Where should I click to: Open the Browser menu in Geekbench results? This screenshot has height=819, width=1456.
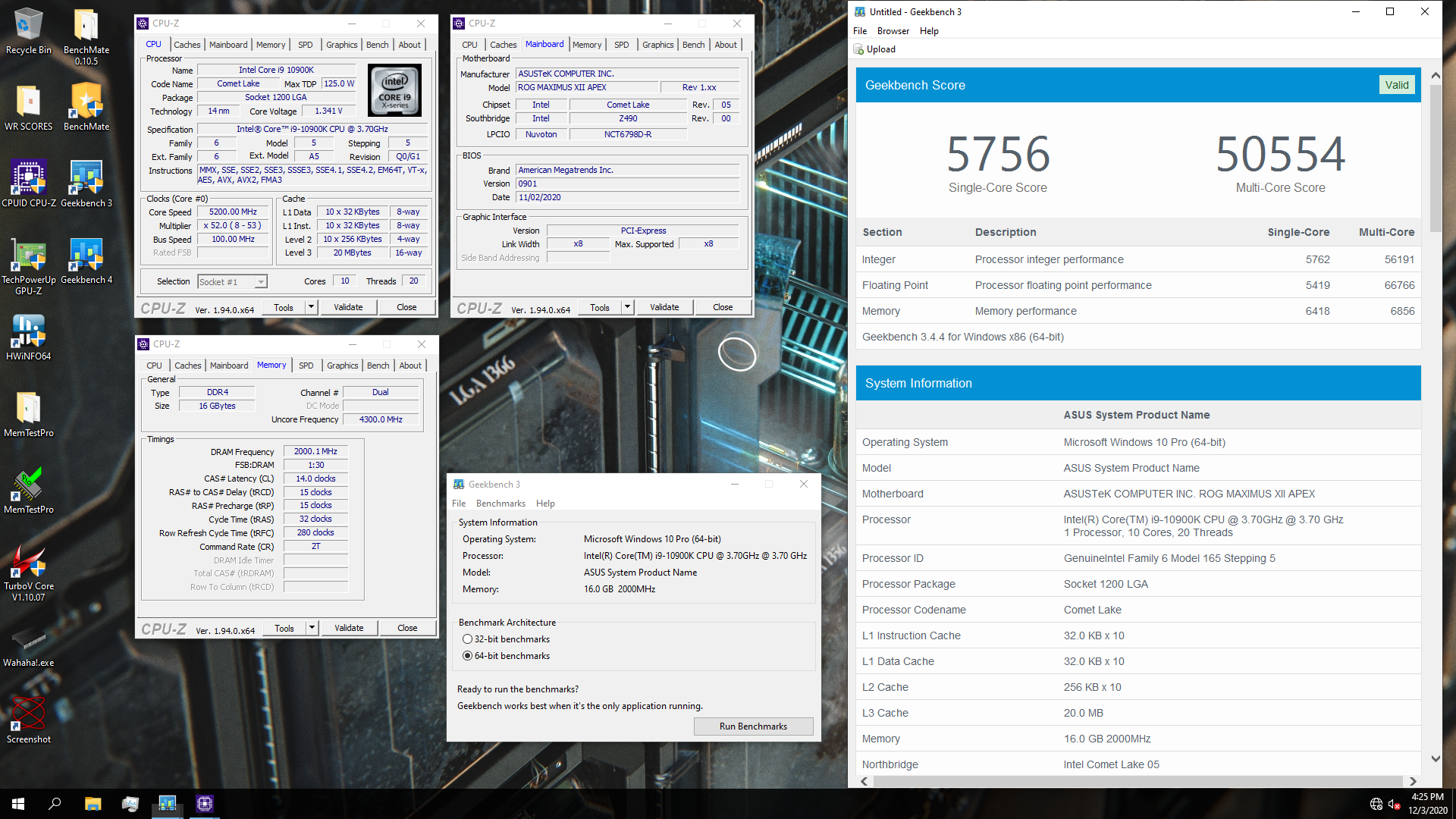pos(893,31)
